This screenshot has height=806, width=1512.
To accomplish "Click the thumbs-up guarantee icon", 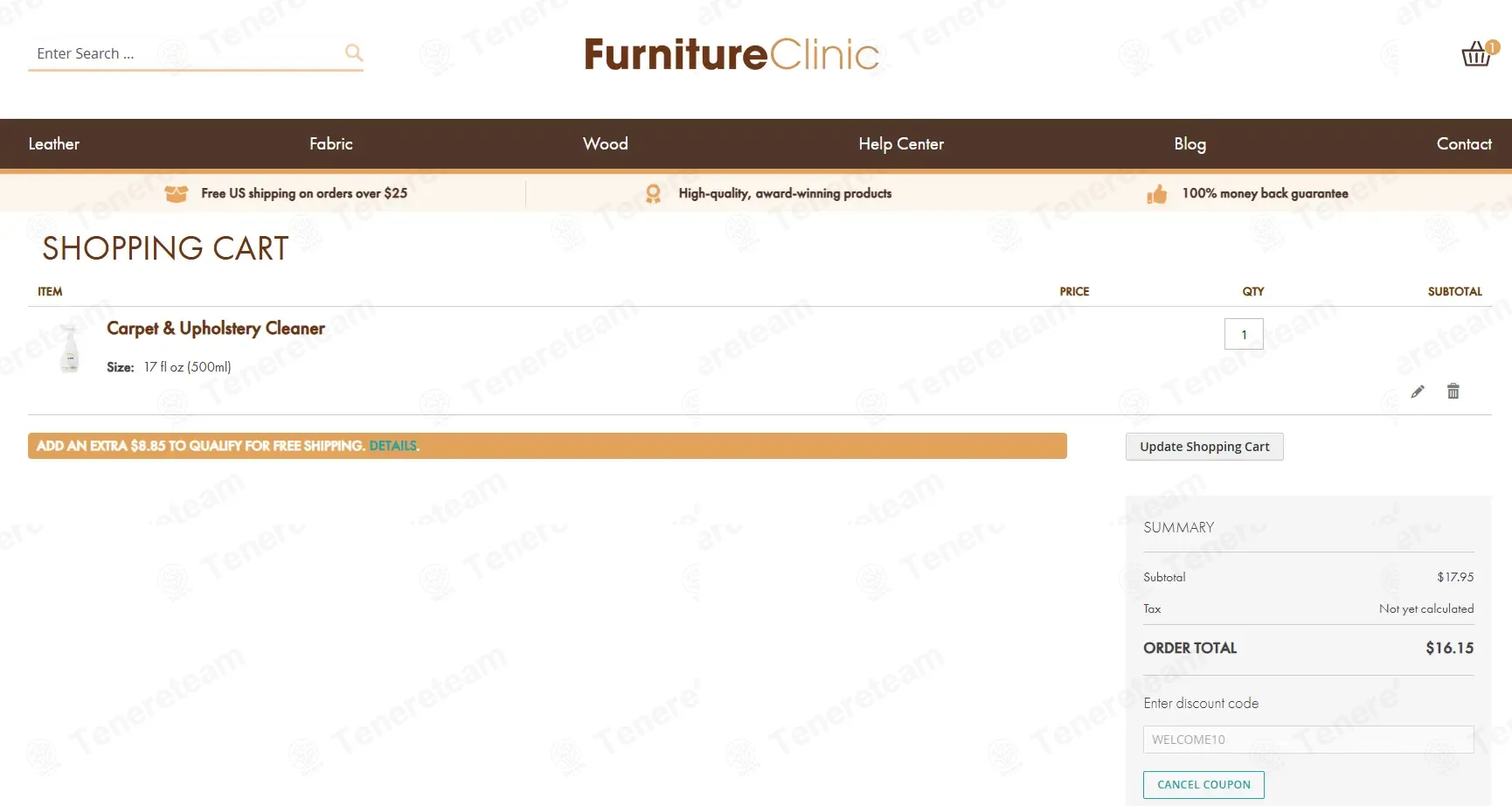I will point(1157,194).
